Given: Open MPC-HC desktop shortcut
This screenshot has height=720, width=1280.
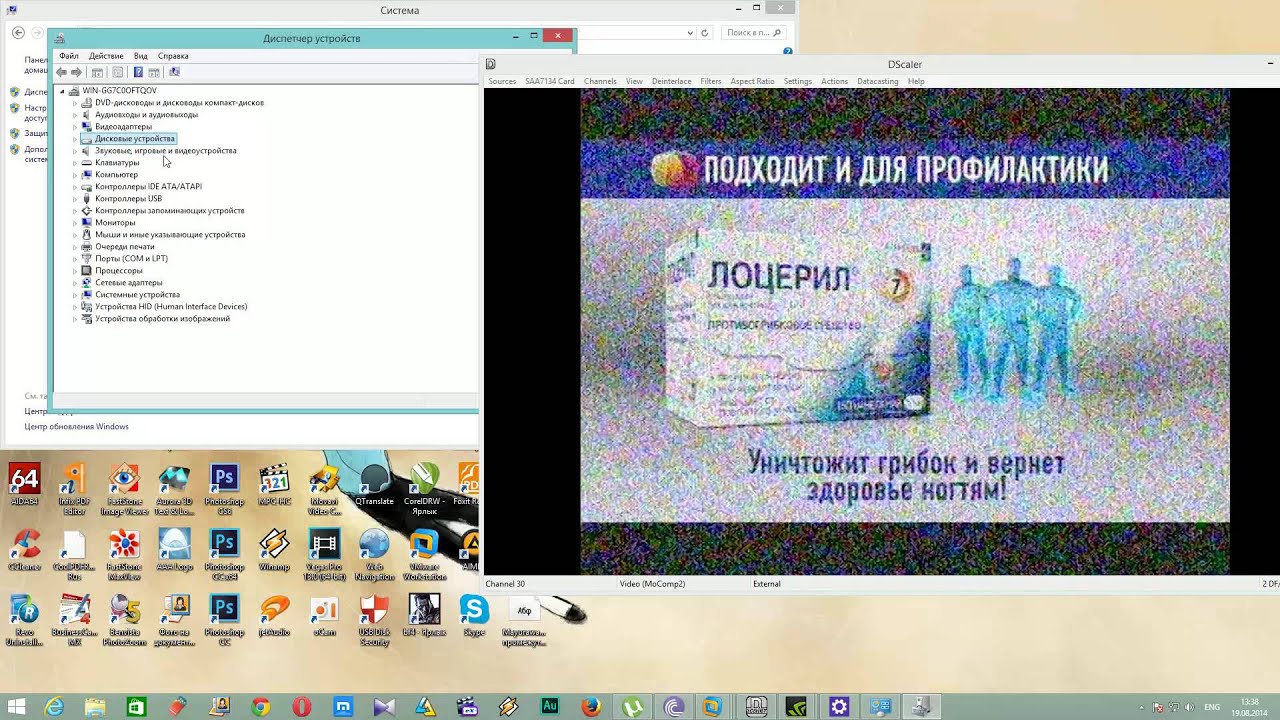Looking at the screenshot, I should [x=274, y=485].
